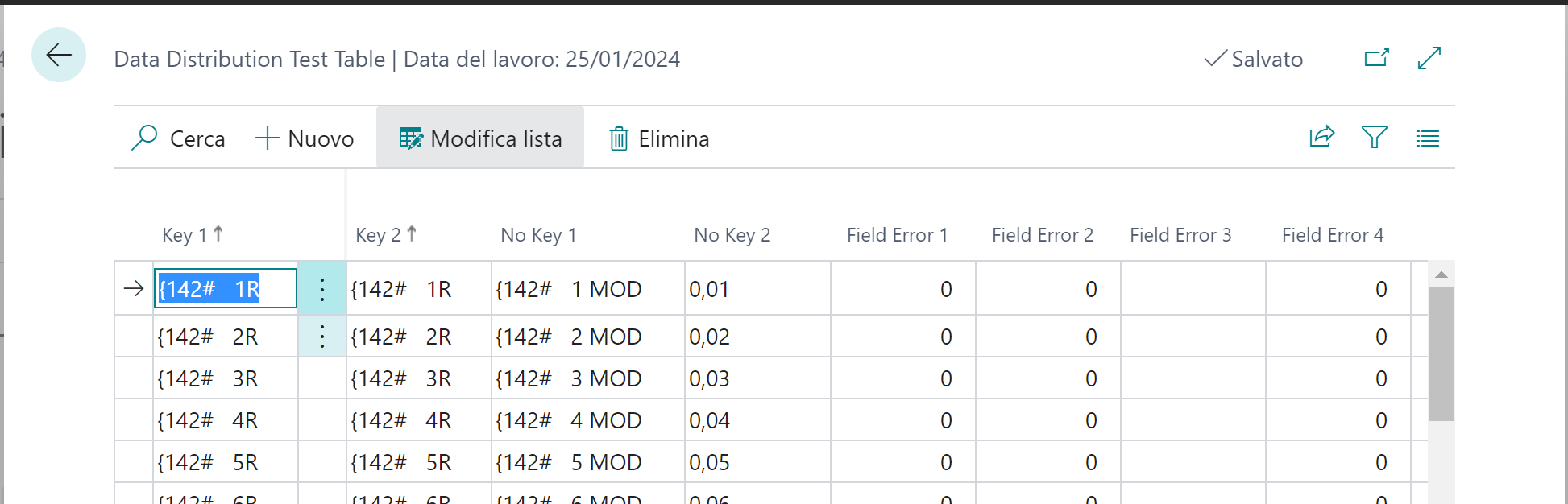The image size is (1568, 504).
Task: Click the vertical scrollbar thumb
Action: point(1441,354)
